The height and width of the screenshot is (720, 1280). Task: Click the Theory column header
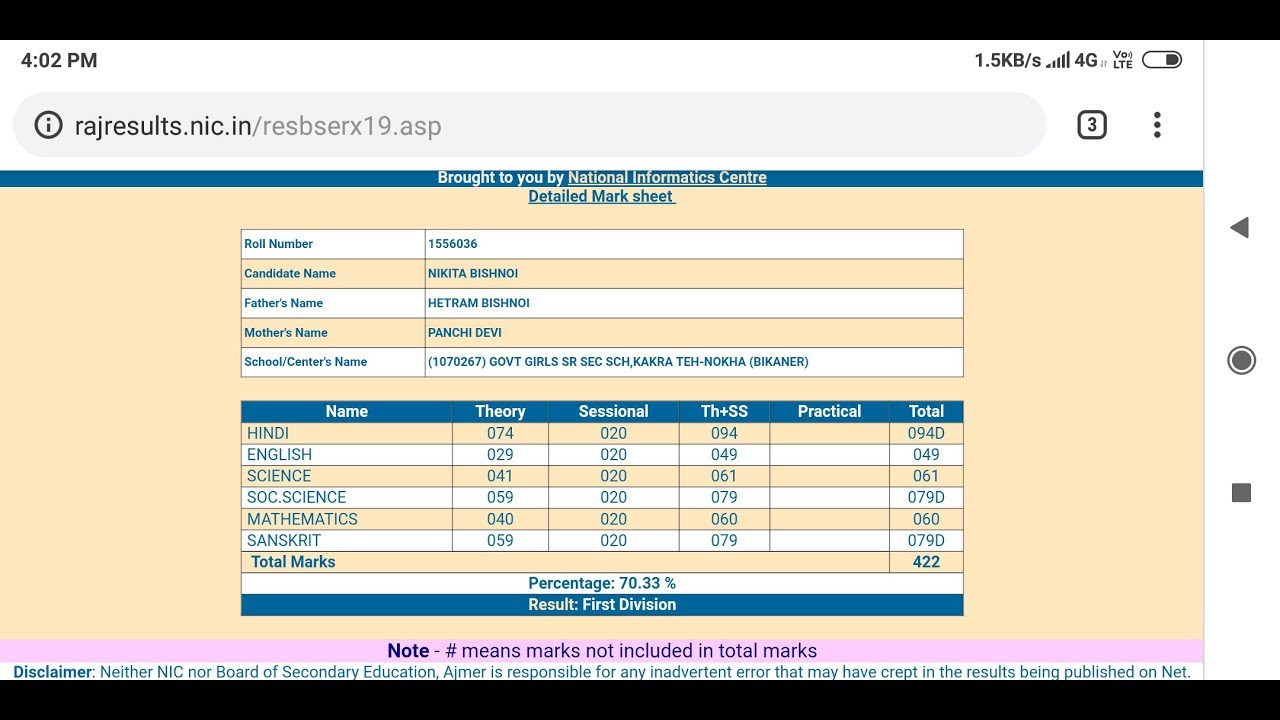pos(500,411)
